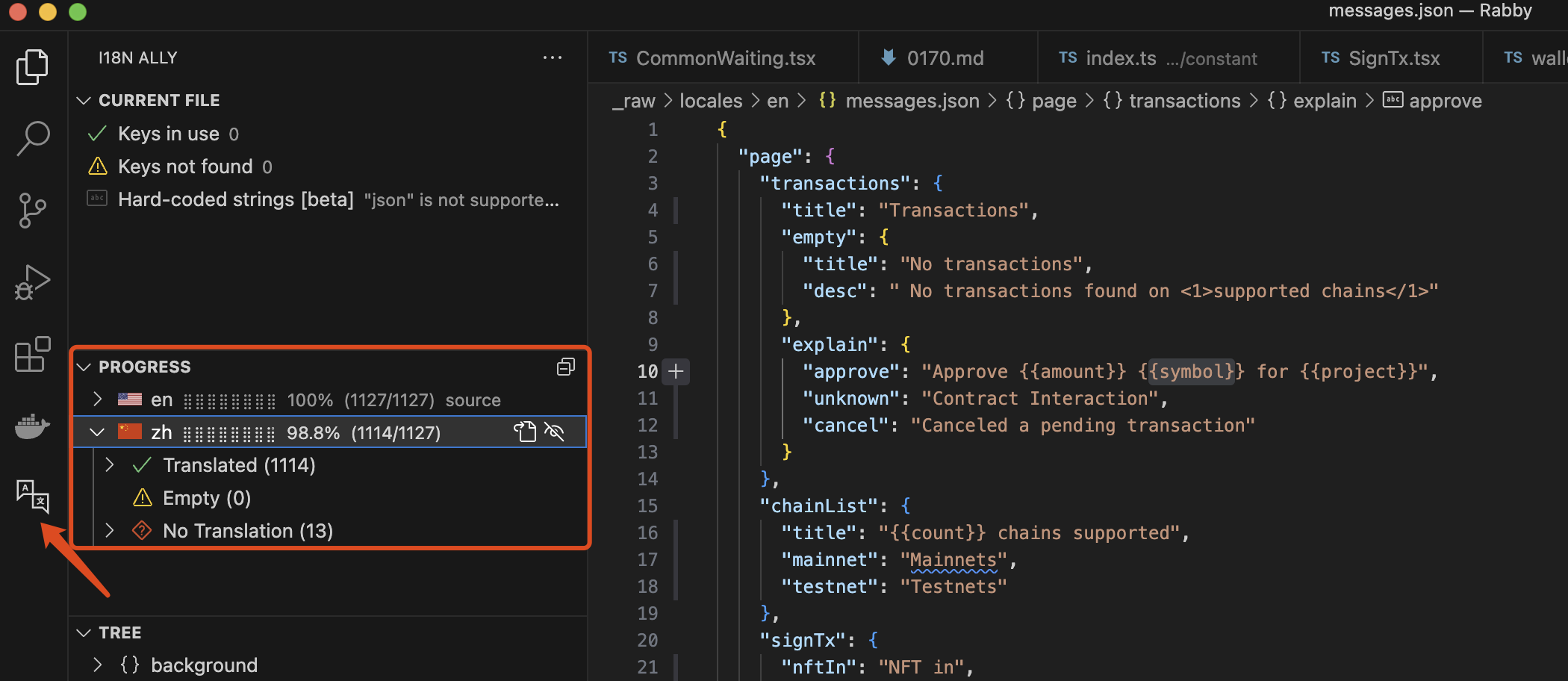Click the "98.8%" value on the zh row
1568x681 pixels.
[x=314, y=432]
